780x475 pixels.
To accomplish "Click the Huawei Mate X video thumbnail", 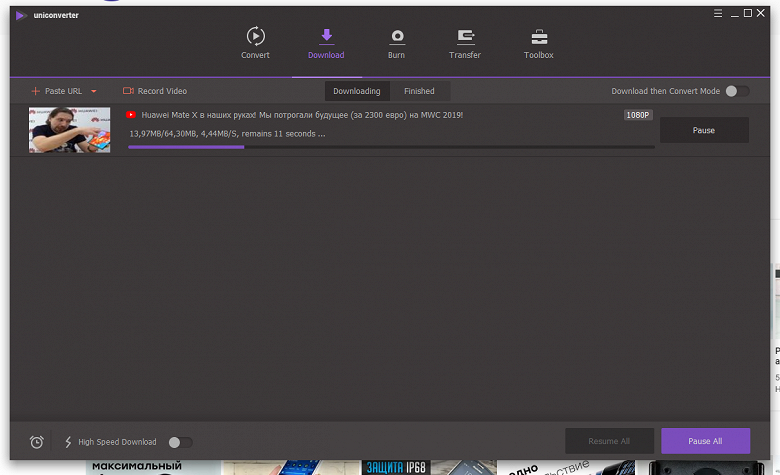I will [x=70, y=130].
